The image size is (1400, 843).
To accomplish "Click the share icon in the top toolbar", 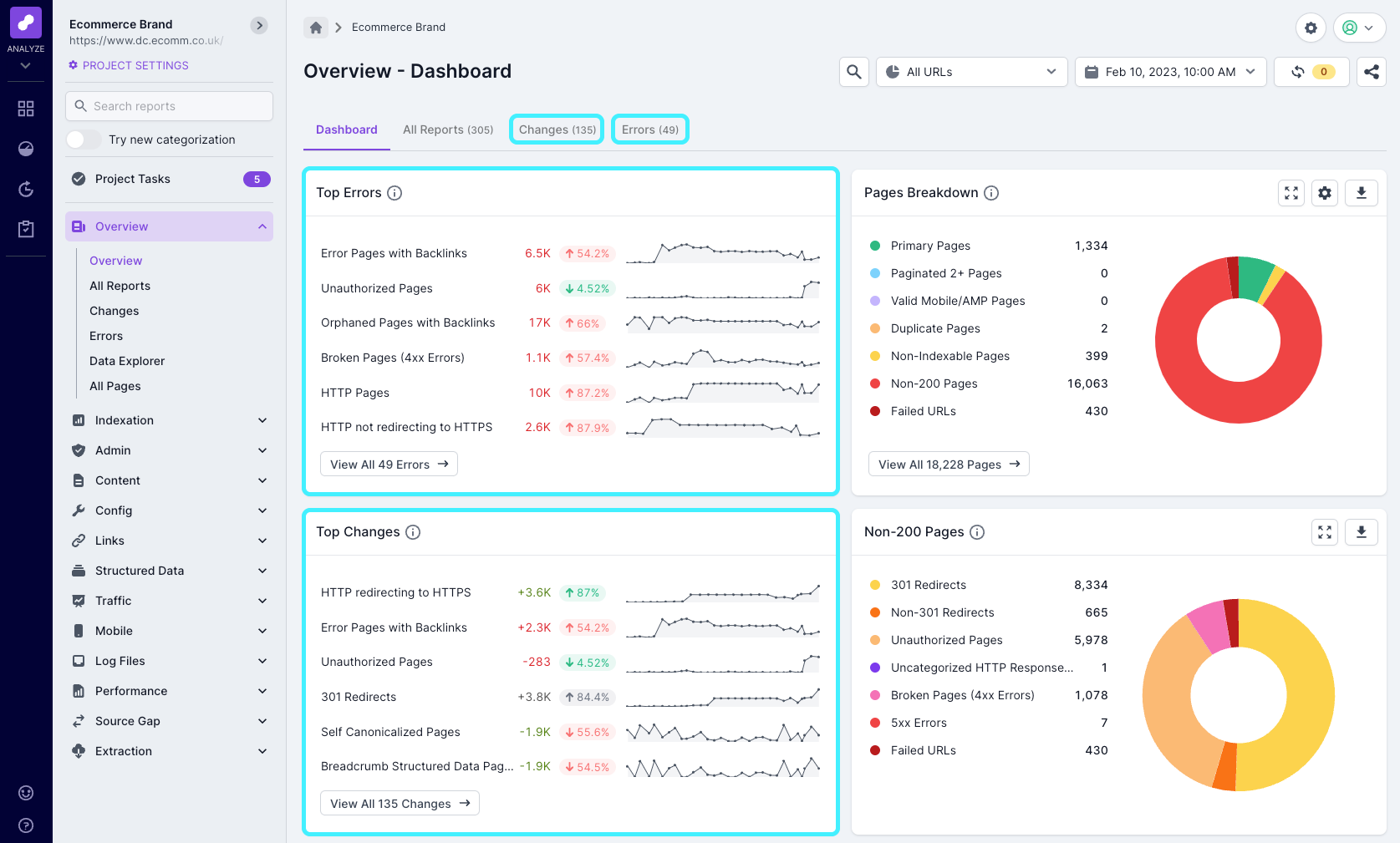I will point(1372,72).
